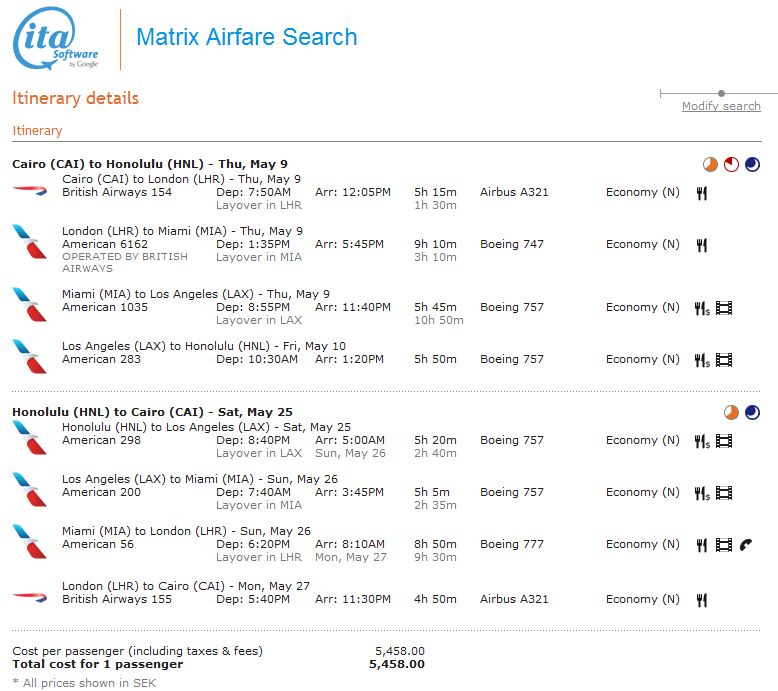Click the meal icon for British Airways 154
The image size is (778, 691).
tap(702, 193)
